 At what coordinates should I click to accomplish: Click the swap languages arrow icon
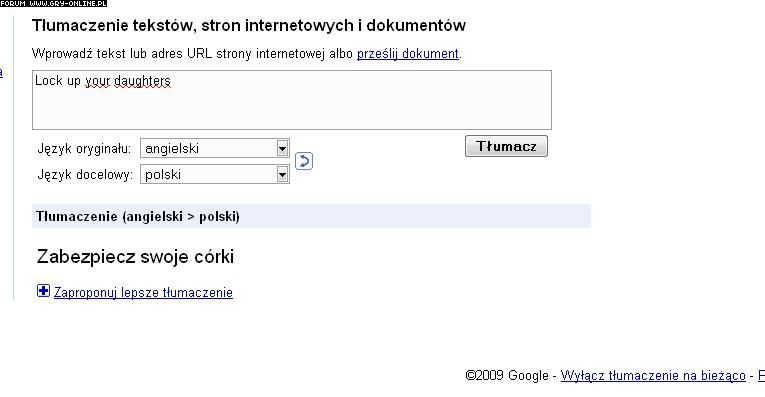[x=303, y=161]
